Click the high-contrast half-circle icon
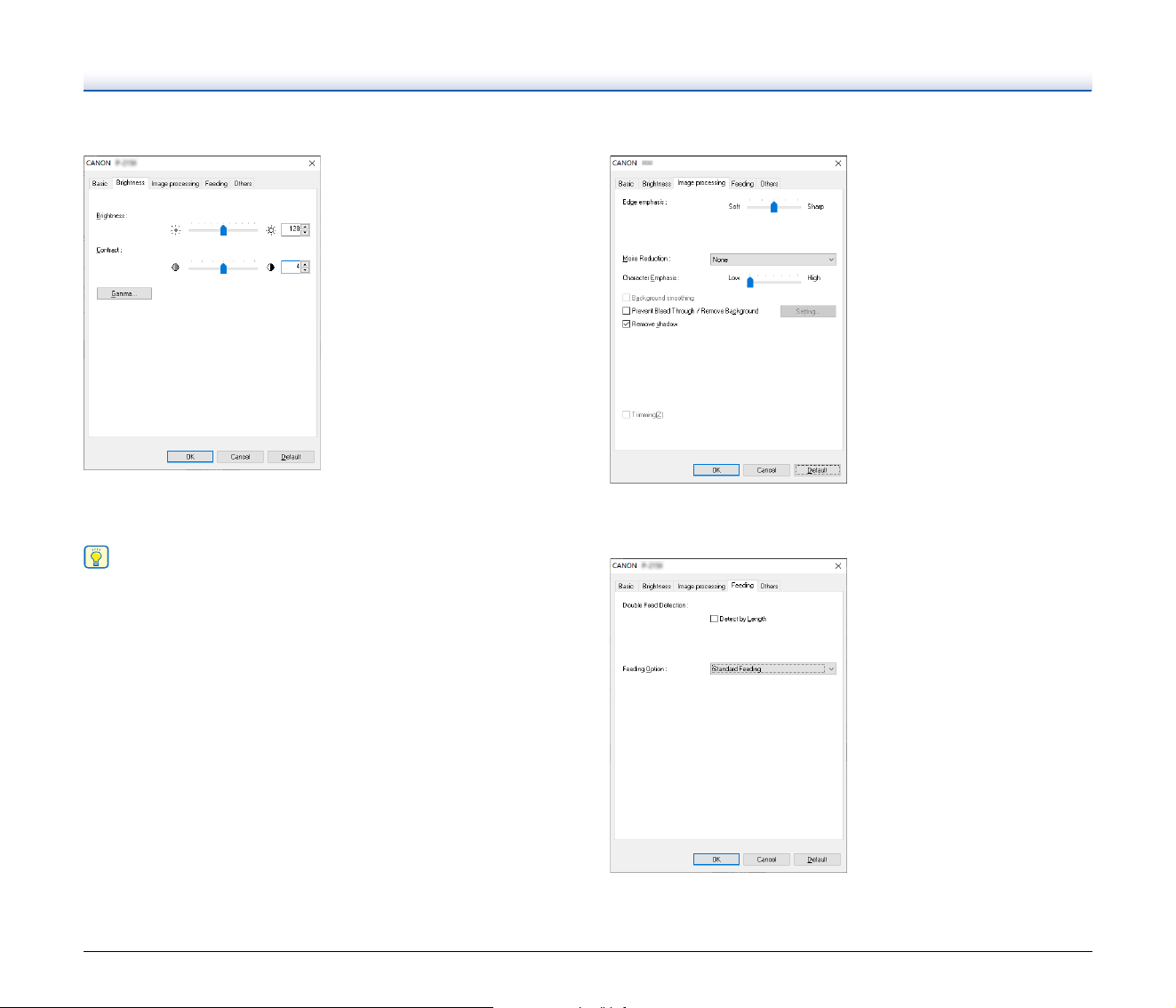The image size is (1176, 1008). click(271, 267)
